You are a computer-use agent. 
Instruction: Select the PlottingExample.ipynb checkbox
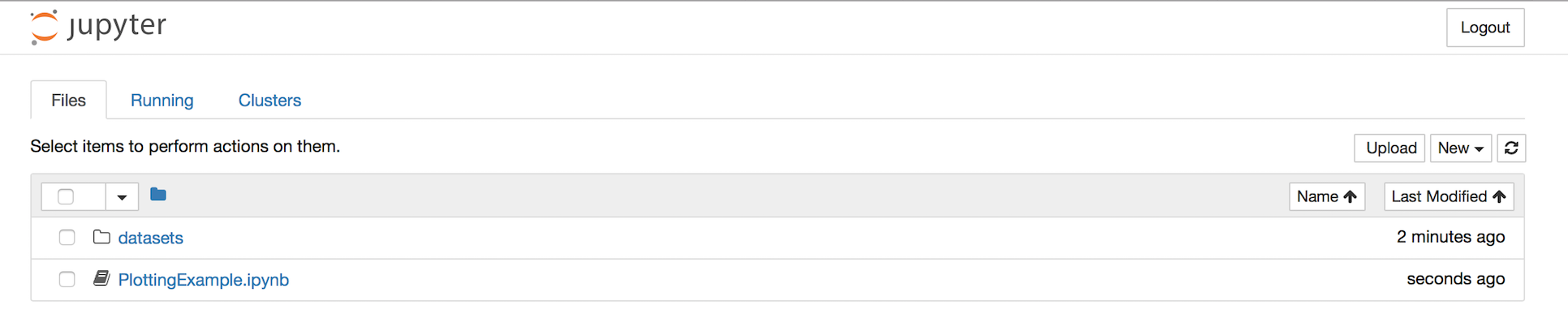pos(67,279)
